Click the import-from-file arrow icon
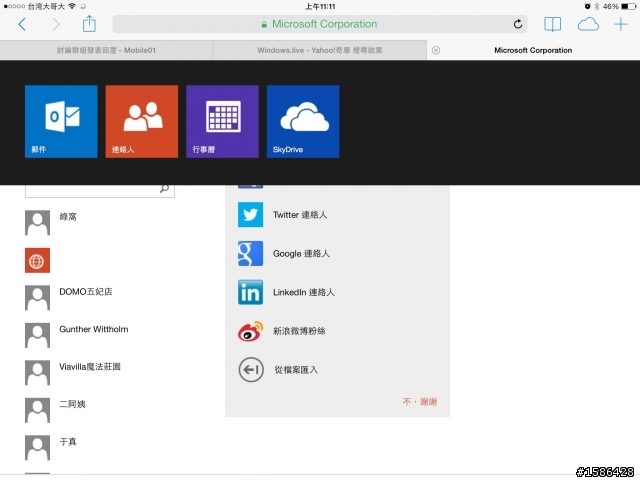 pyautogui.click(x=251, y=369)
